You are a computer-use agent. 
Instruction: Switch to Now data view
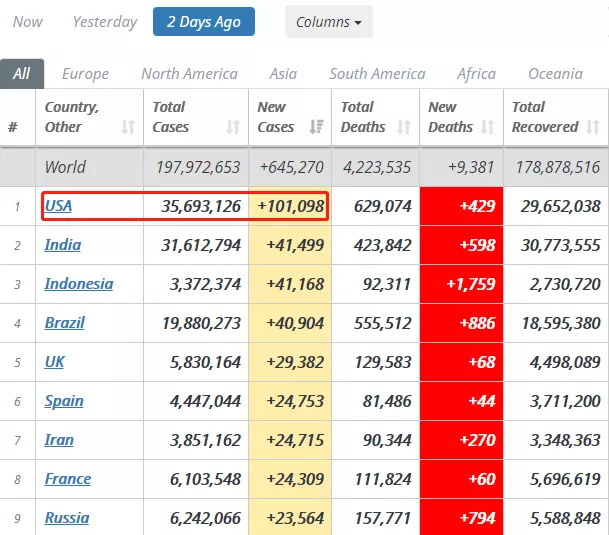pos(28,22)
